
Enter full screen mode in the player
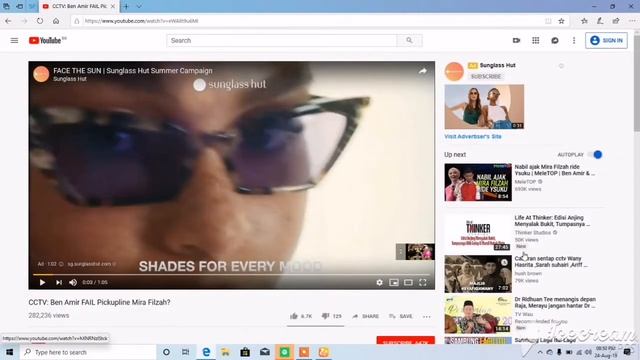click(423, 282)
